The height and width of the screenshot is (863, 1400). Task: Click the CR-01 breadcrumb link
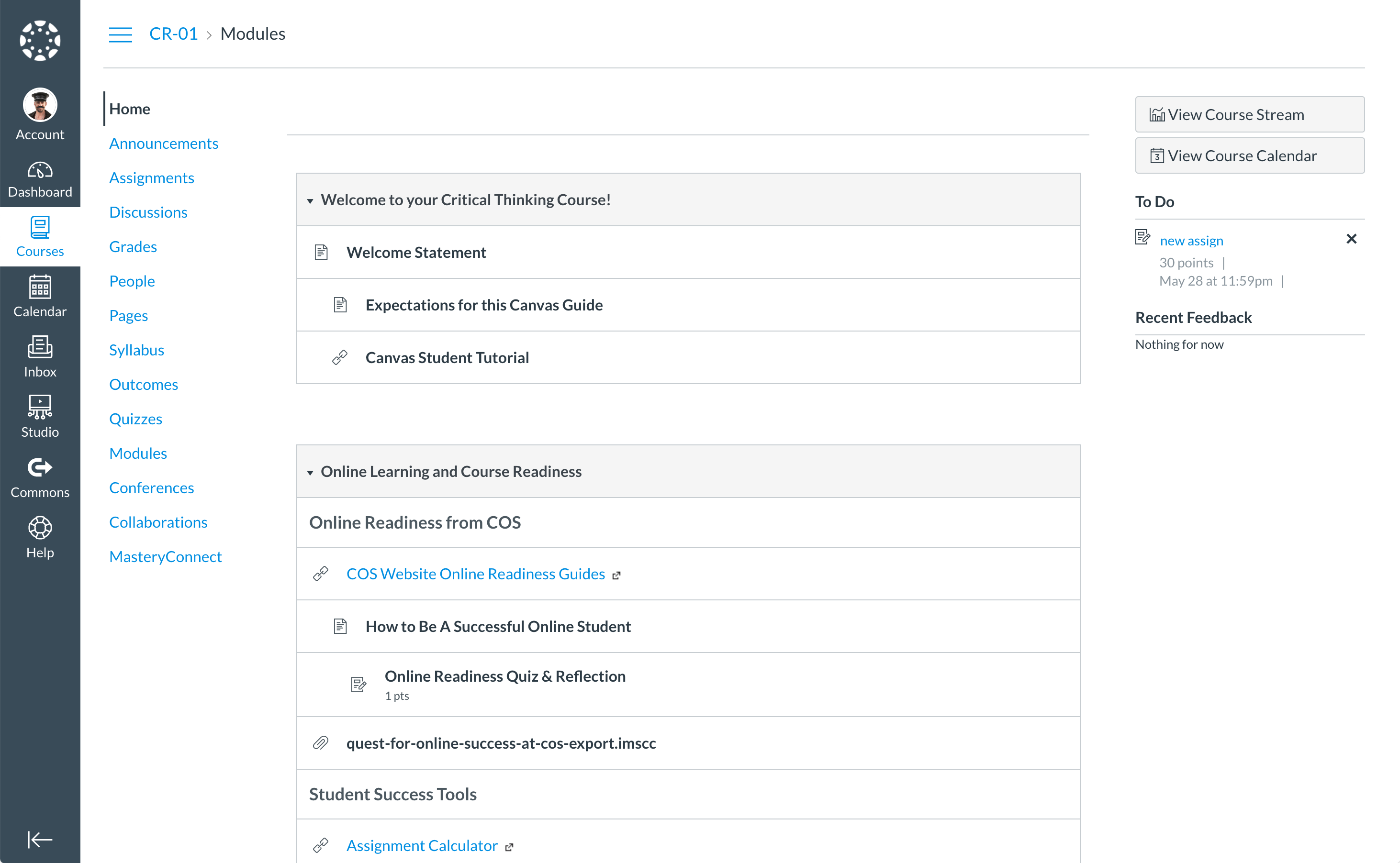point(174,33)
